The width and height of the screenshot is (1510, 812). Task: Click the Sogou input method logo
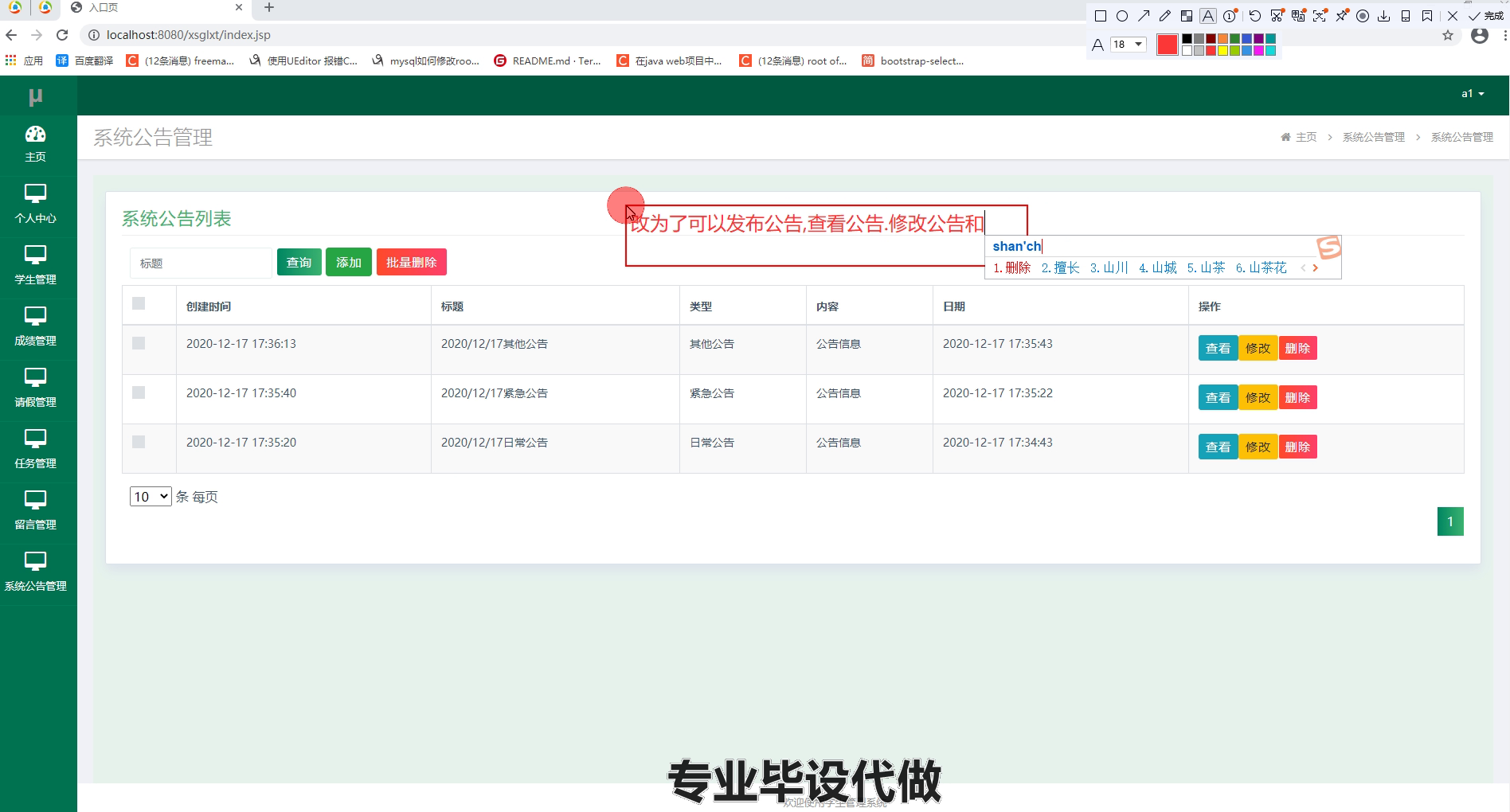pos(1328,248)
